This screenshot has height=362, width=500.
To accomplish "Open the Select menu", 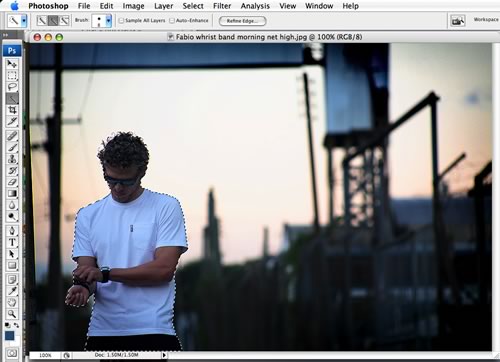I will click(193, 6).
